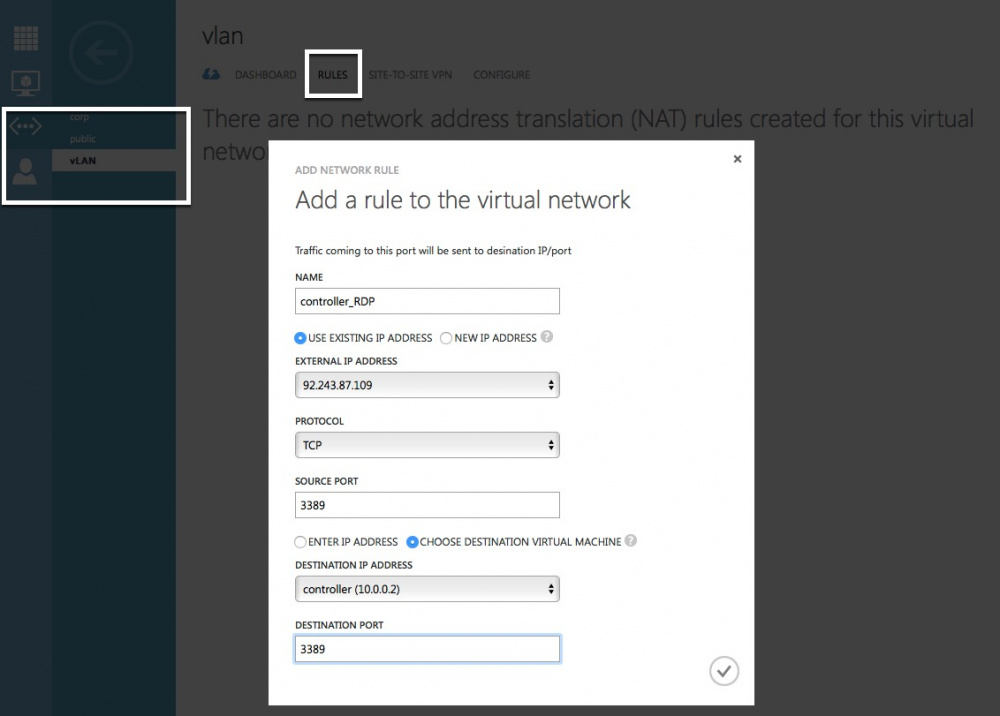Confirm the rule with the checkmark button
The width and height of the screenshot is (1000, 716).
724,671
